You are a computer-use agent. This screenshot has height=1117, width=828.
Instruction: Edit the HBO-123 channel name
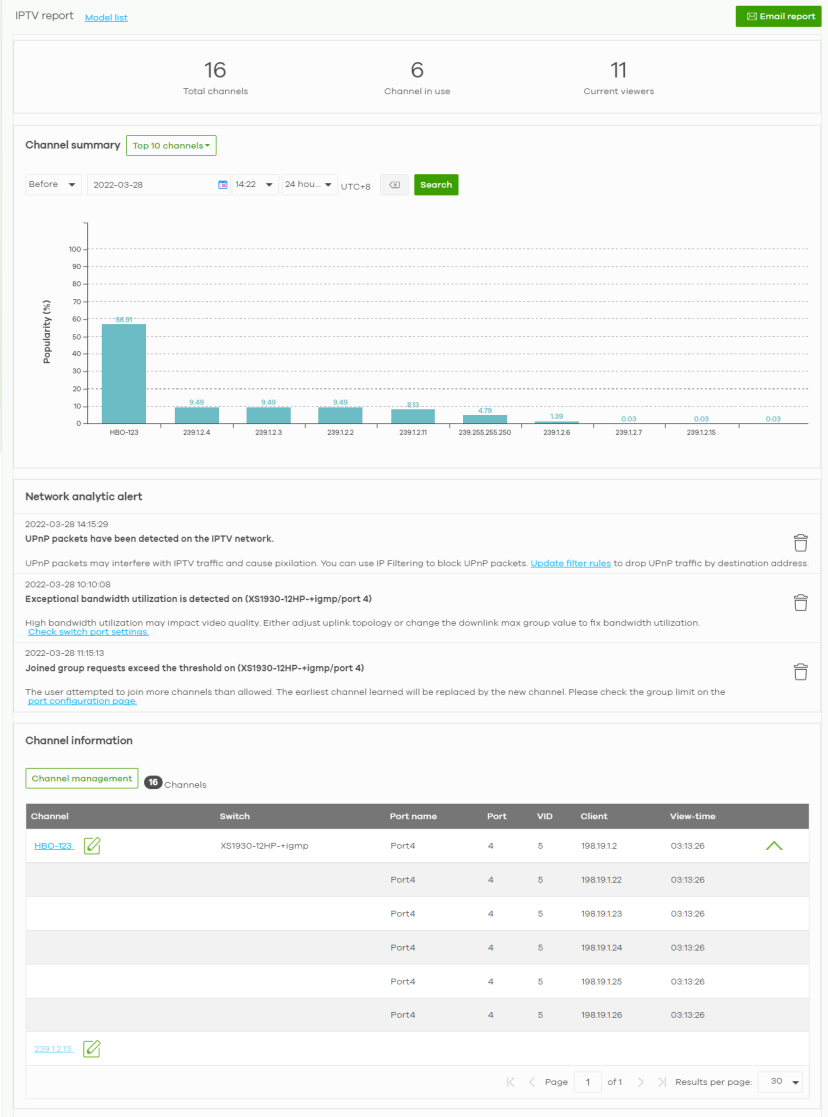(x=92, y=846)
